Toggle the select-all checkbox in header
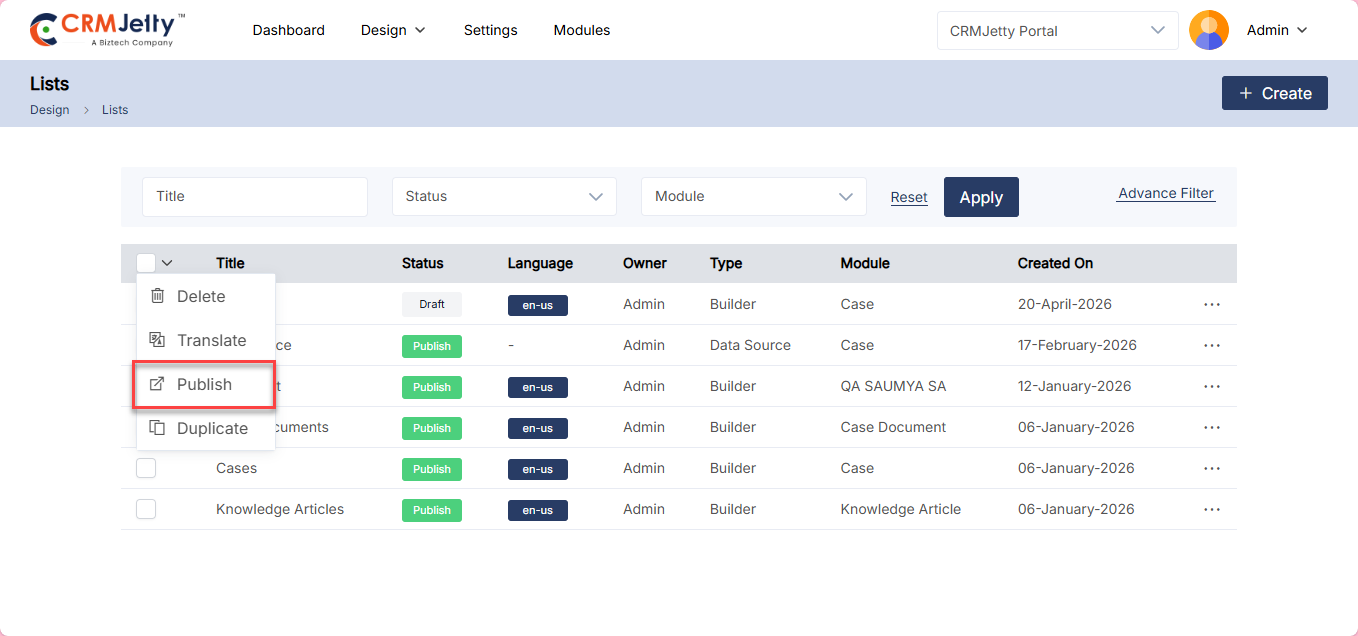The width and height of the screenshot is (1358, 636). tap(146, 263)
